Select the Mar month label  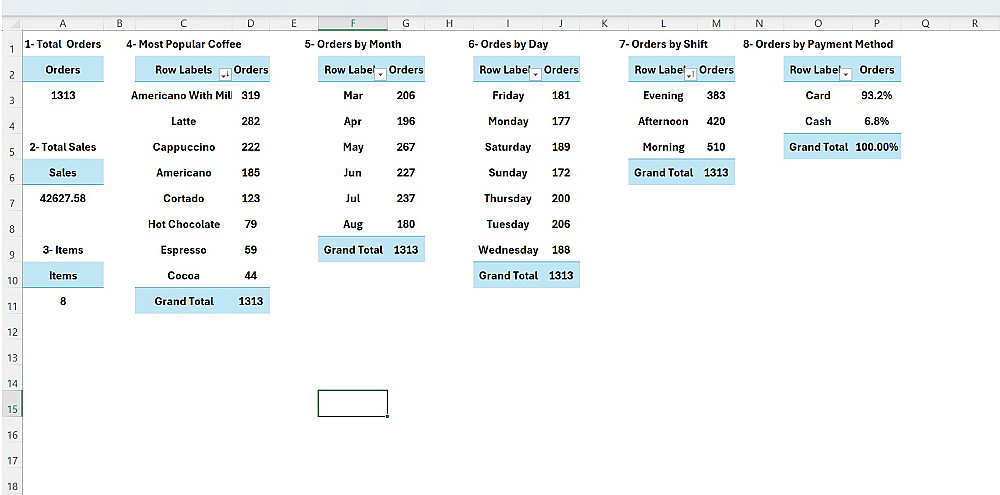(x=353, y=96)
